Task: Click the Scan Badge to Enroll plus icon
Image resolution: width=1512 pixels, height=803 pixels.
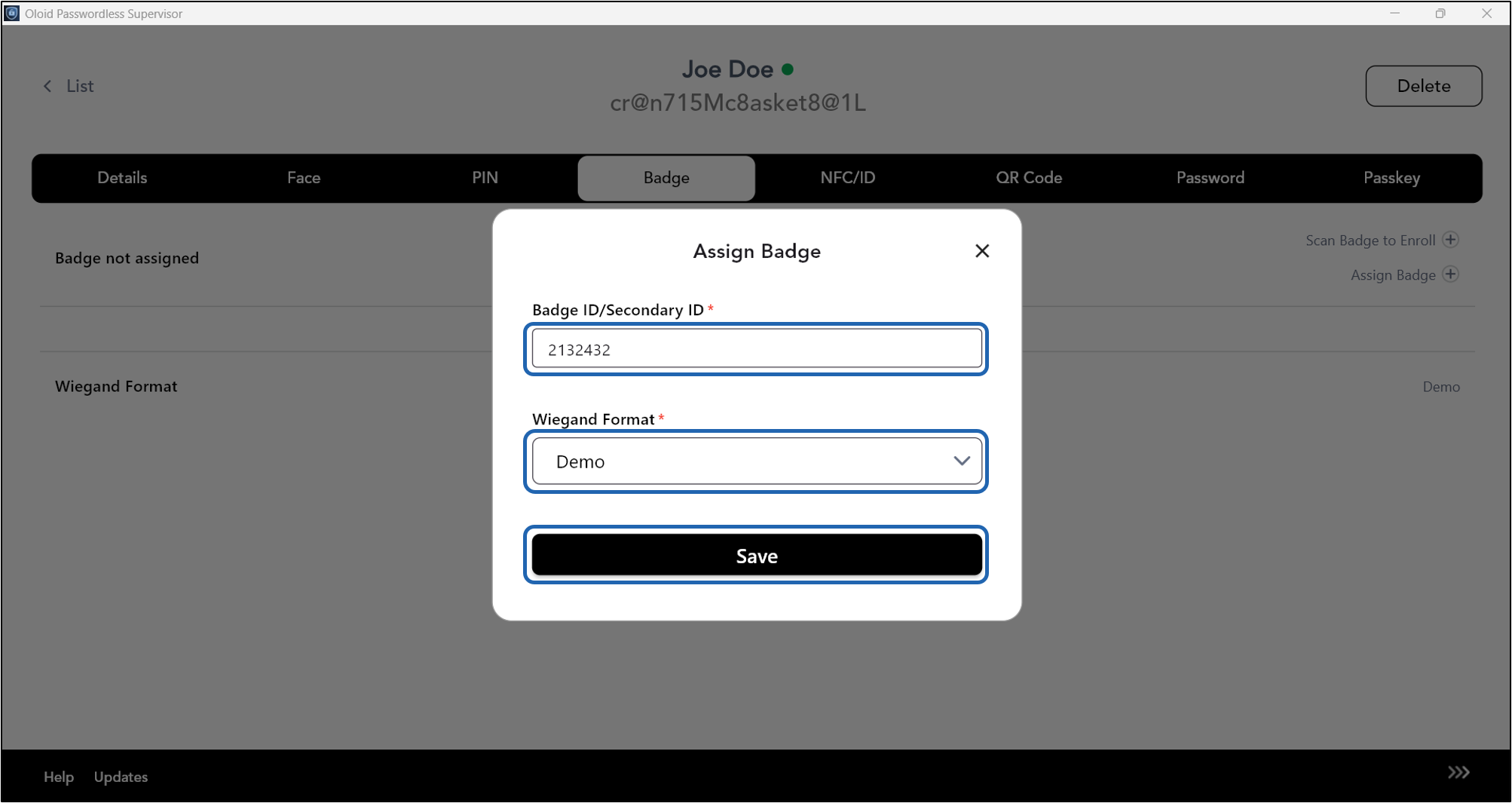Action: click(1450, 240)
